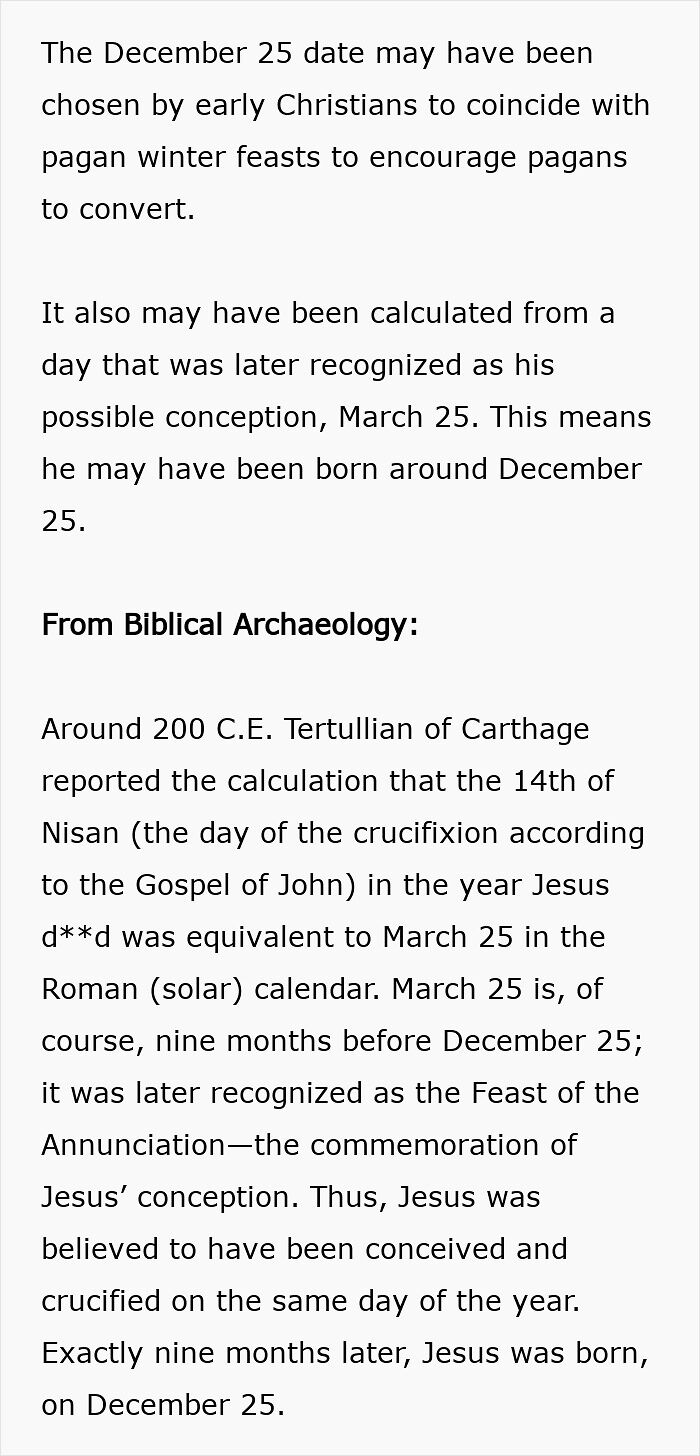Click the words 'to convert.' ending first paragraph

click(x=118, y=209)
